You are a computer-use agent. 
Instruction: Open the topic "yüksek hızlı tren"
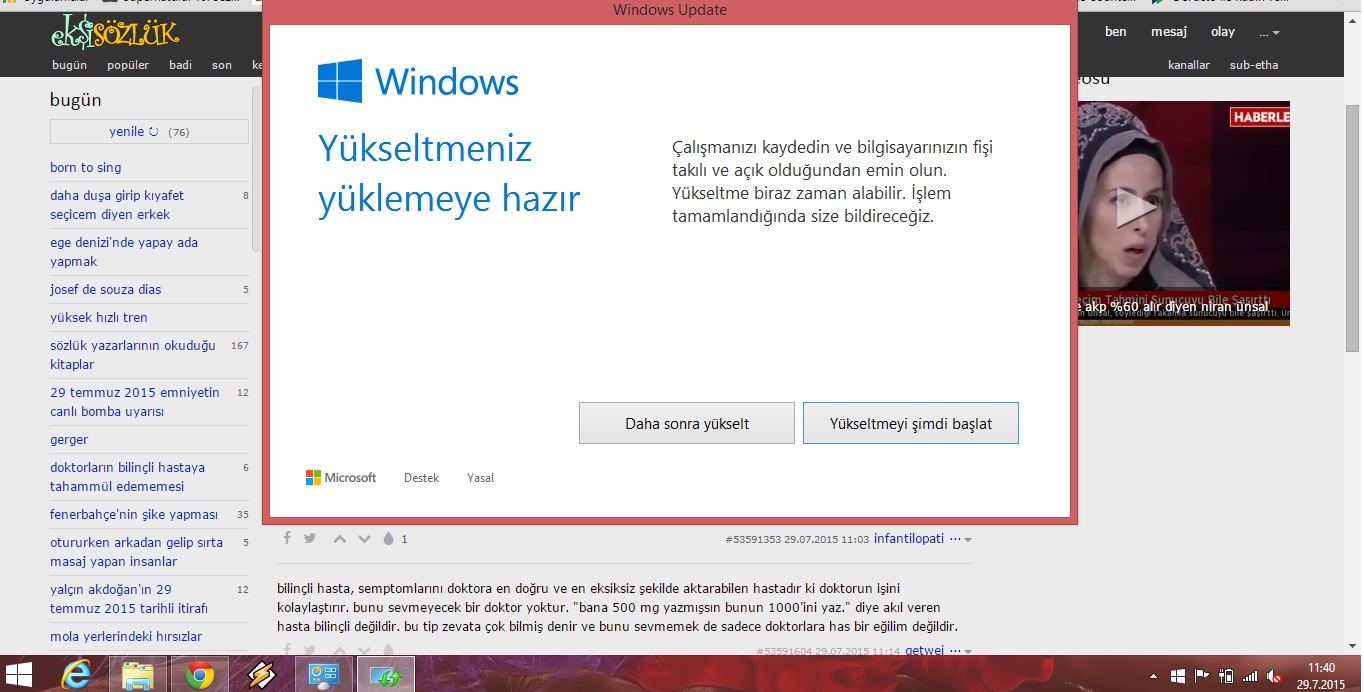coord(99,317)
